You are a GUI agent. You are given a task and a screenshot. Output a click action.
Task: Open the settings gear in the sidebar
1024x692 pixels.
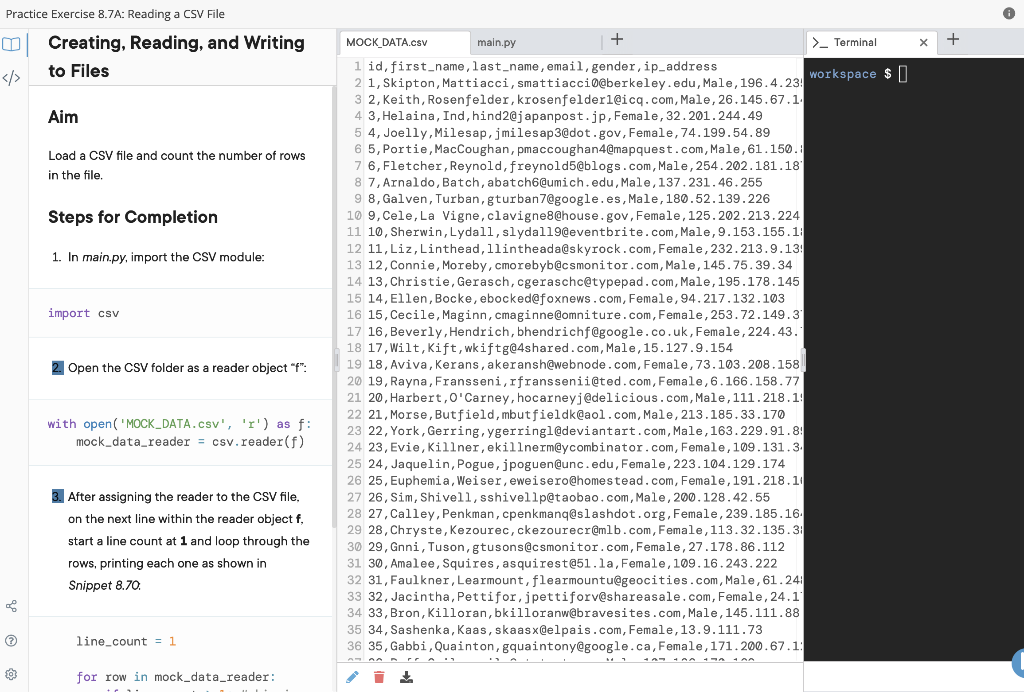(x=11, y=675)
